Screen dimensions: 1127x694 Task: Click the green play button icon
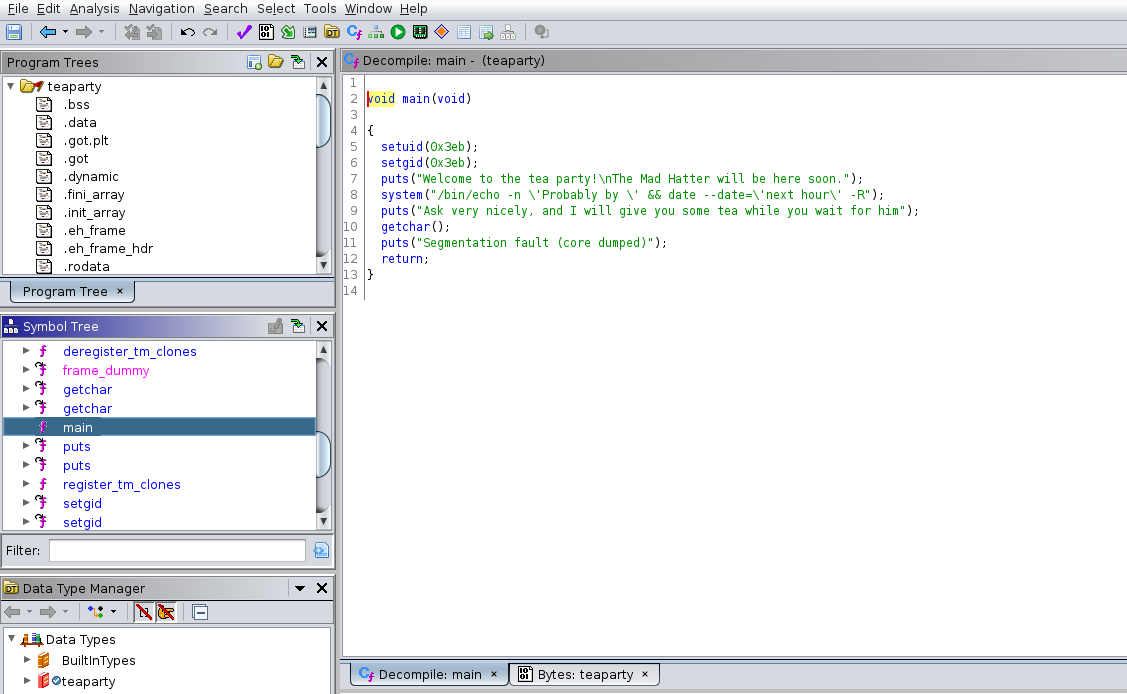(x=398, y=32)
